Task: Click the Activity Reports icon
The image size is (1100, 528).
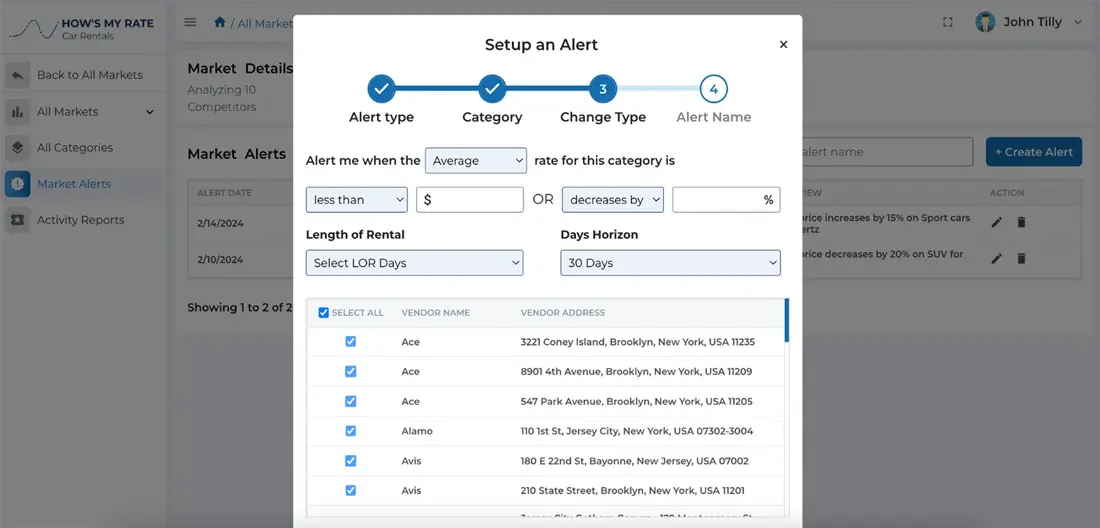Action: pos(17,220)
